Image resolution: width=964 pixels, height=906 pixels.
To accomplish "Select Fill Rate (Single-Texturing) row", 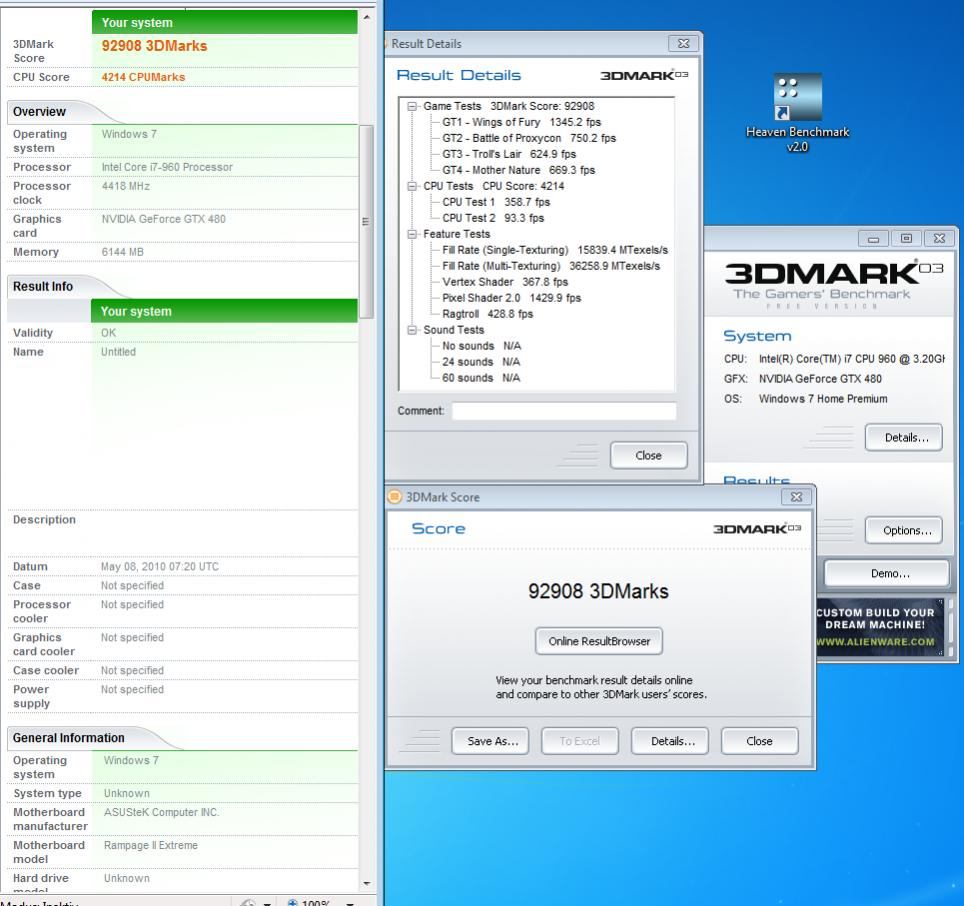I will point(555,250).
